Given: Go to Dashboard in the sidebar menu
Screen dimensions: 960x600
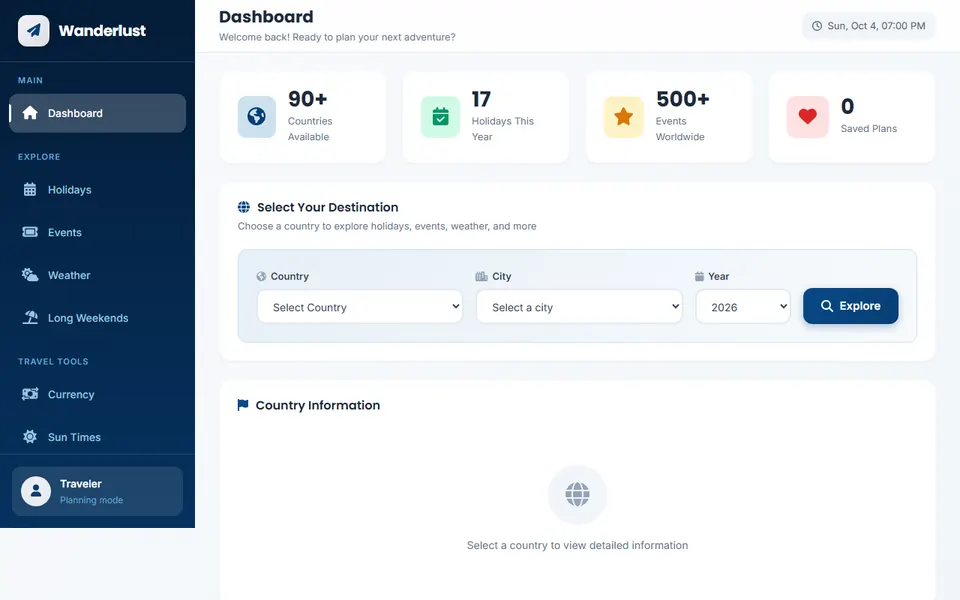Looking at the screenshot, I should (x=97, y=113).
